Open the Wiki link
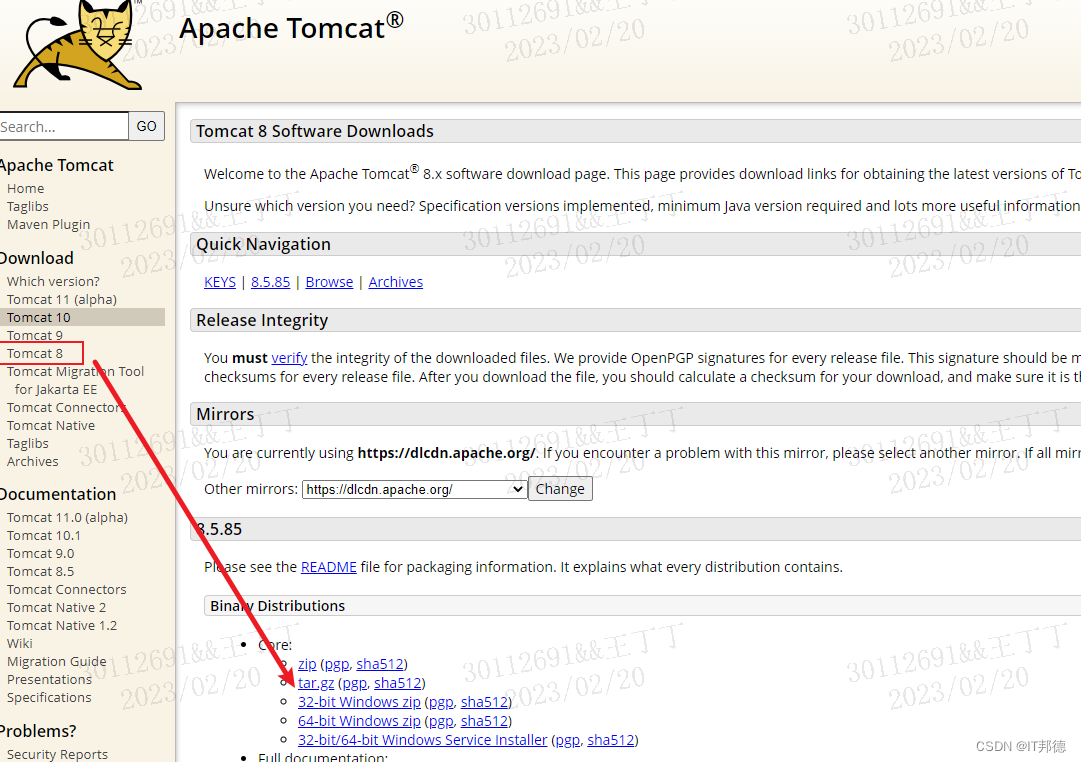This screenshot has width=1081, height=762. coord(20,643)
